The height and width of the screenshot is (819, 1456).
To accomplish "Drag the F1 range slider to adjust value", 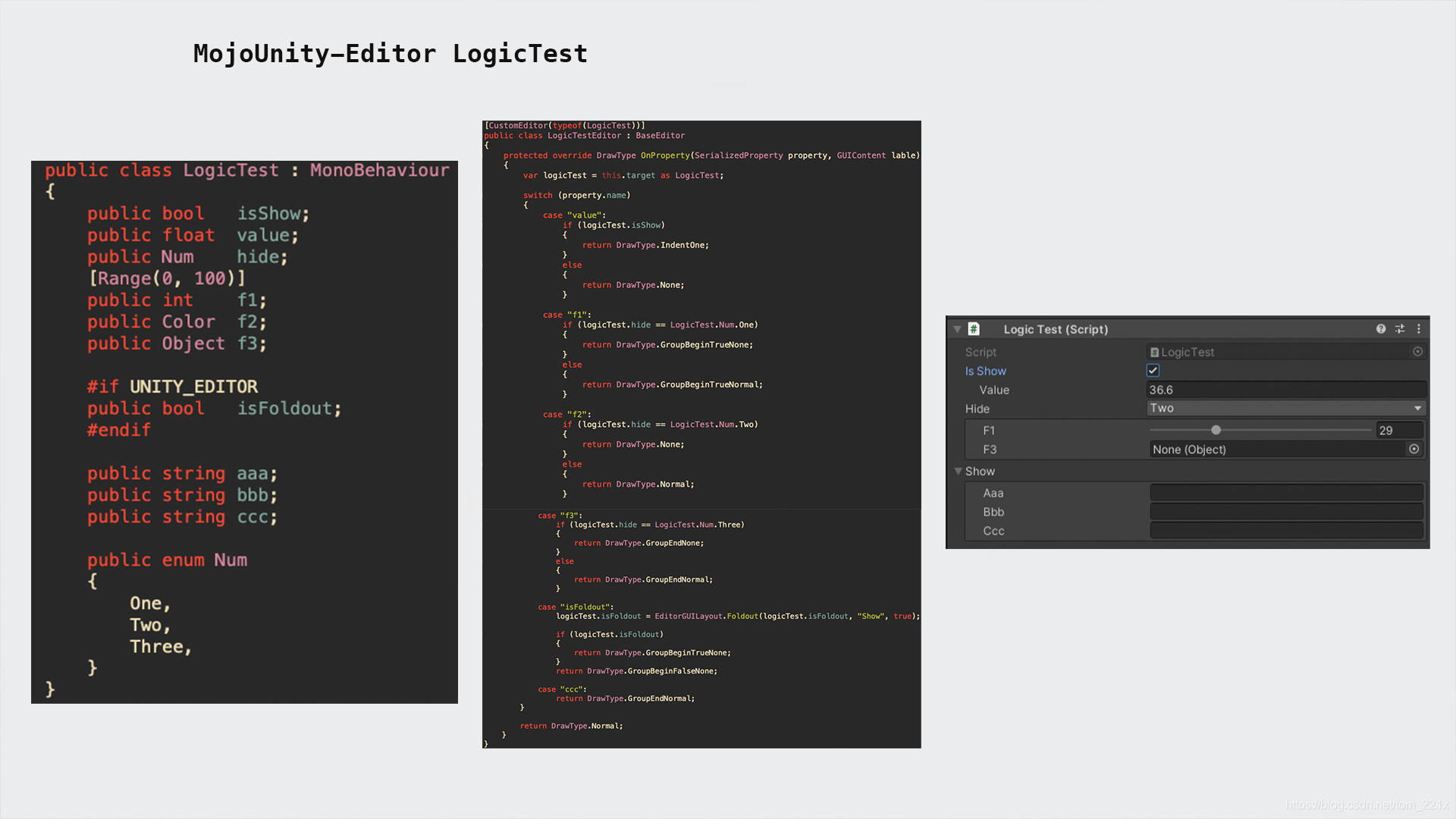I will coord(1216,430).
